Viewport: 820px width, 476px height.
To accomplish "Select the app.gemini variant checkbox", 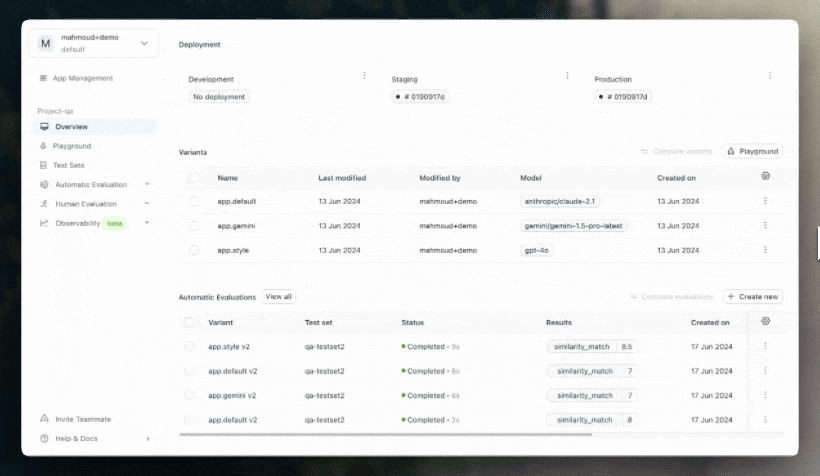I will tap(193, 225).
